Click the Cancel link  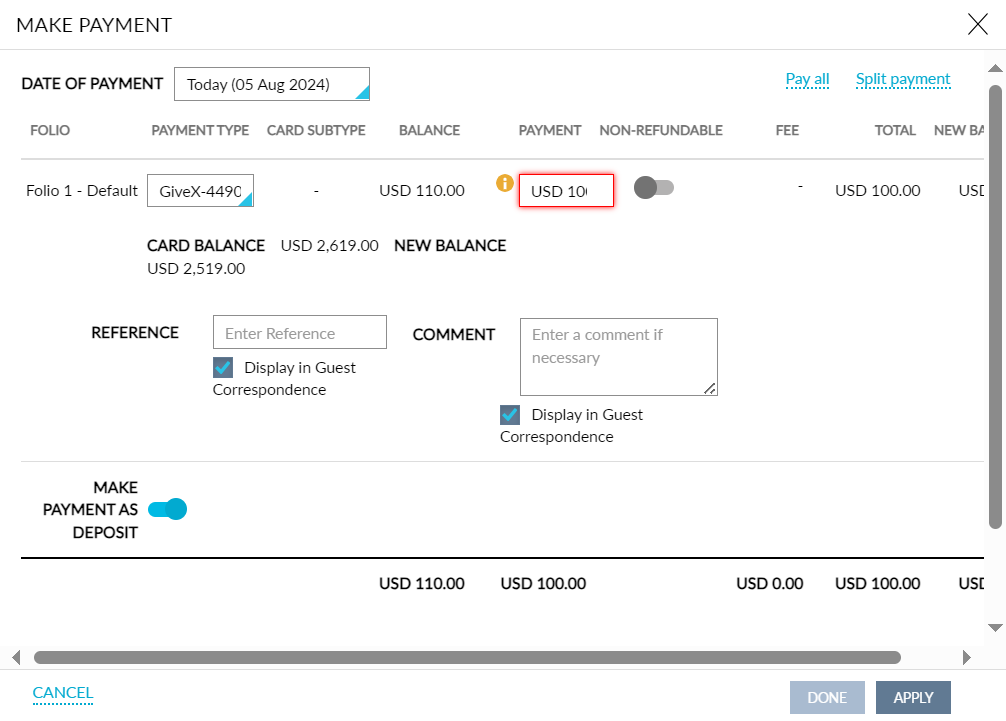pyautogui.click(x=63, y=692)
